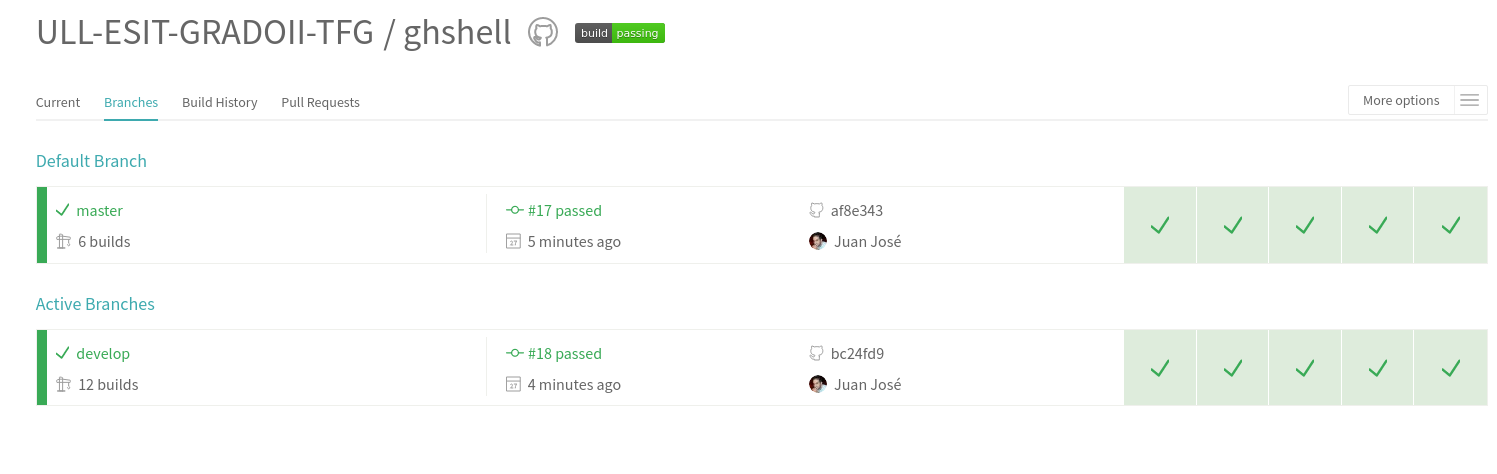Switch to the Build History tab
This screenshot has height=474, width=1497.
click(x=220, y=102)
